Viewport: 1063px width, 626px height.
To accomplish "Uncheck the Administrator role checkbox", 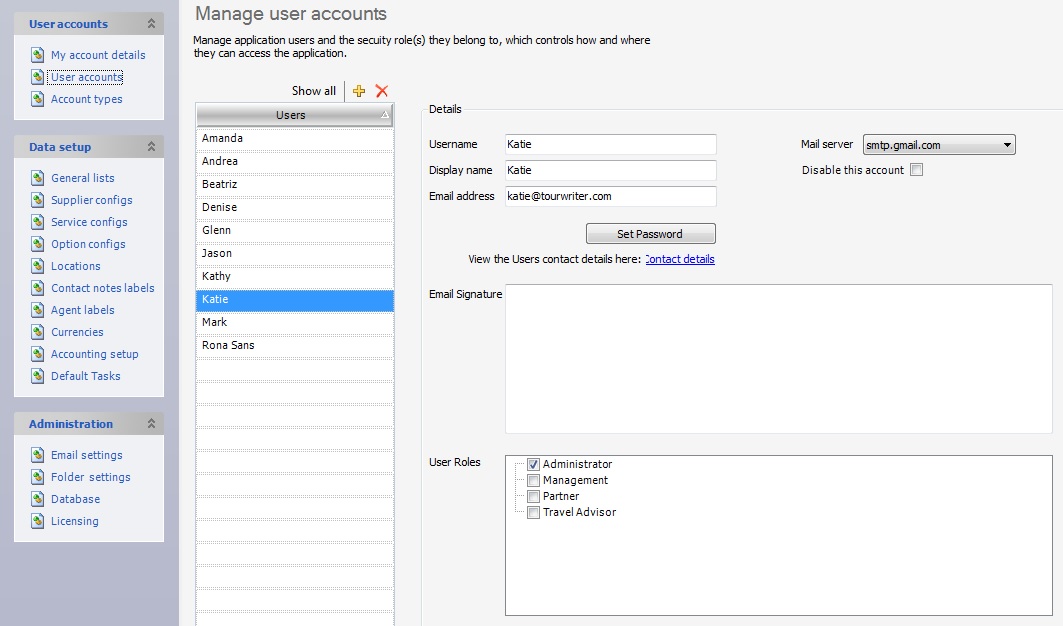I will click(x=534, y=464).
